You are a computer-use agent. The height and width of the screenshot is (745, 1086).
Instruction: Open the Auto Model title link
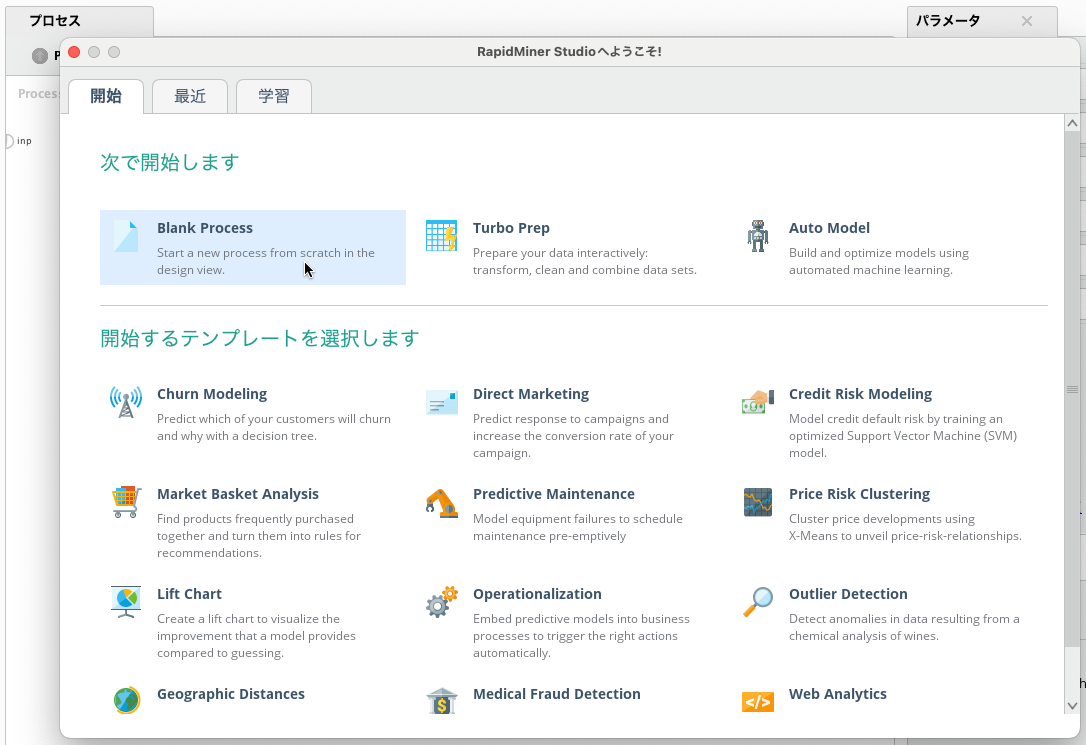pyautogui.click(x=829, y=228)
